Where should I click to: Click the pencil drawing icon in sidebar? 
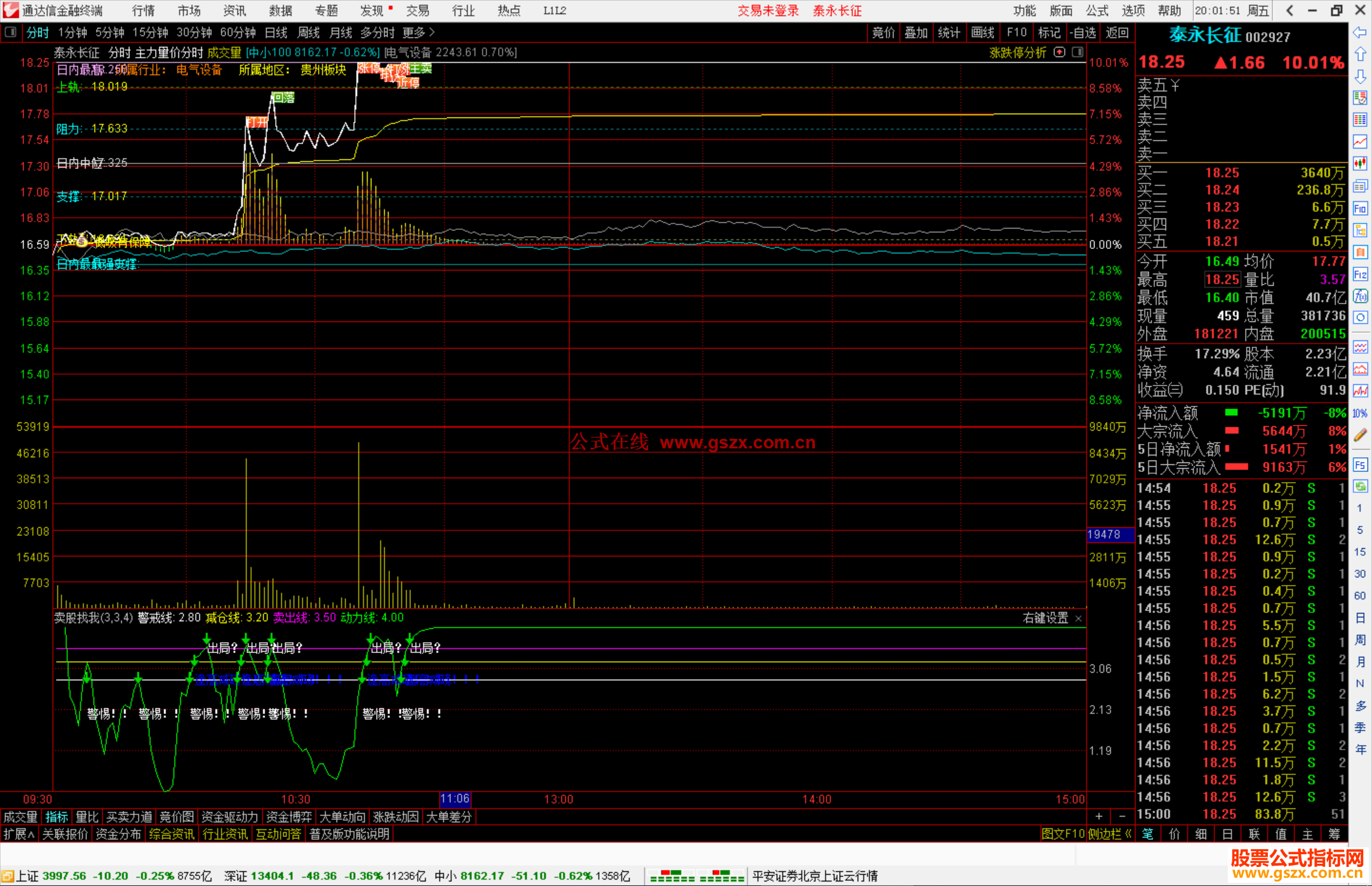(1360, 435)
